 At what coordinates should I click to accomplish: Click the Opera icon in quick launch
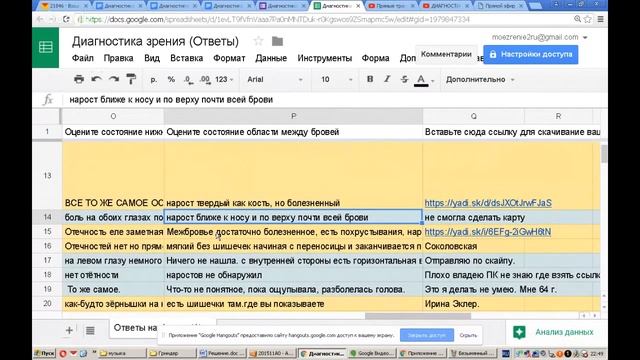(63, 353)
